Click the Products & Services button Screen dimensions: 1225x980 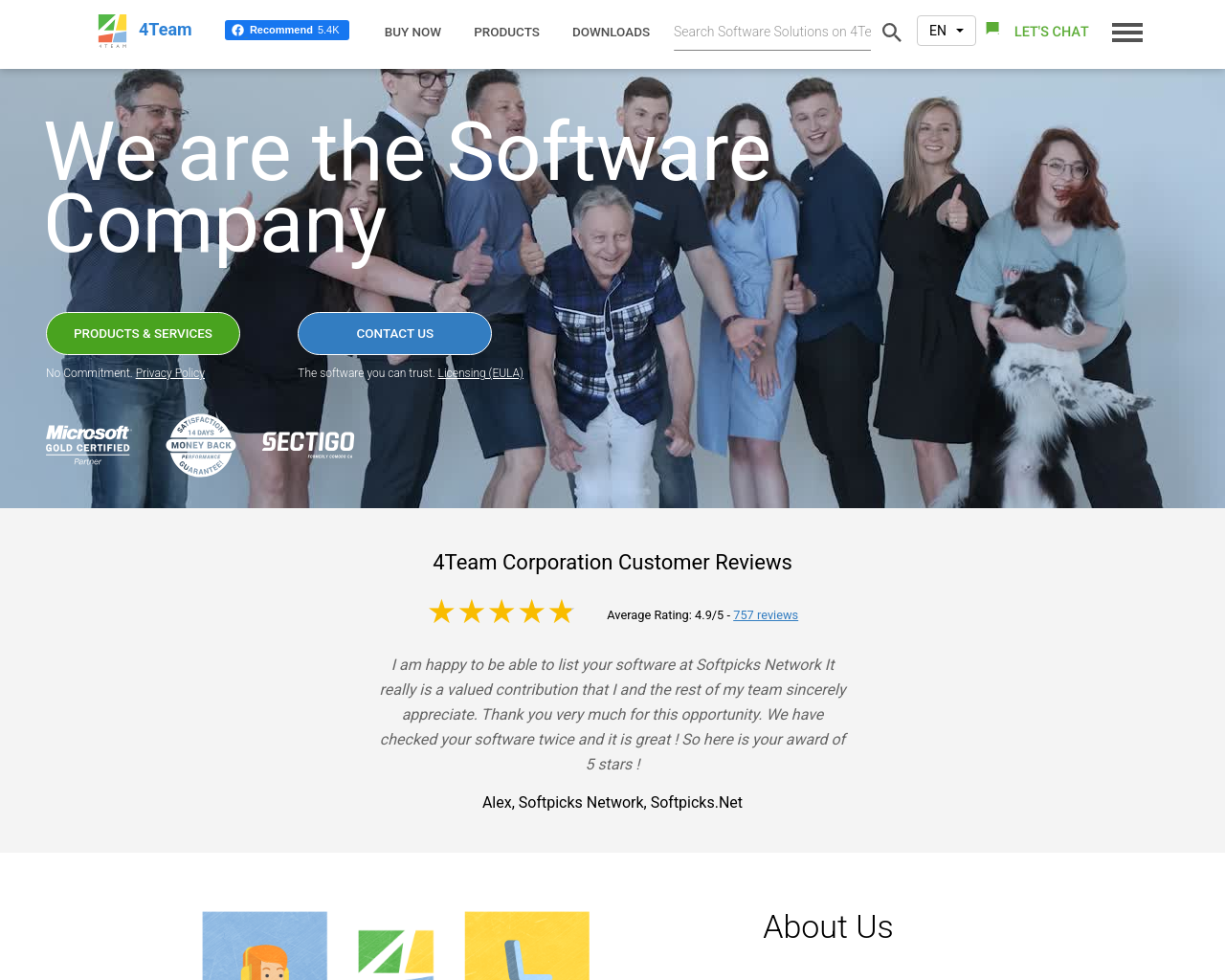[x=143, y=333]
